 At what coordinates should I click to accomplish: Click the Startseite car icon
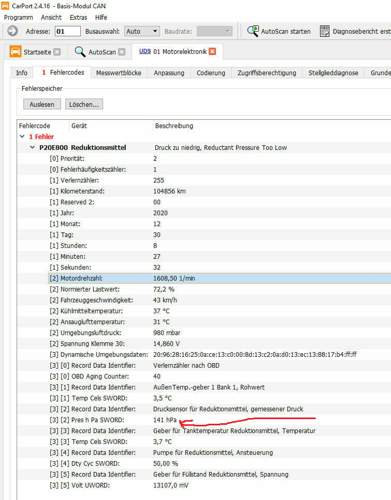[x=15, y=52]
